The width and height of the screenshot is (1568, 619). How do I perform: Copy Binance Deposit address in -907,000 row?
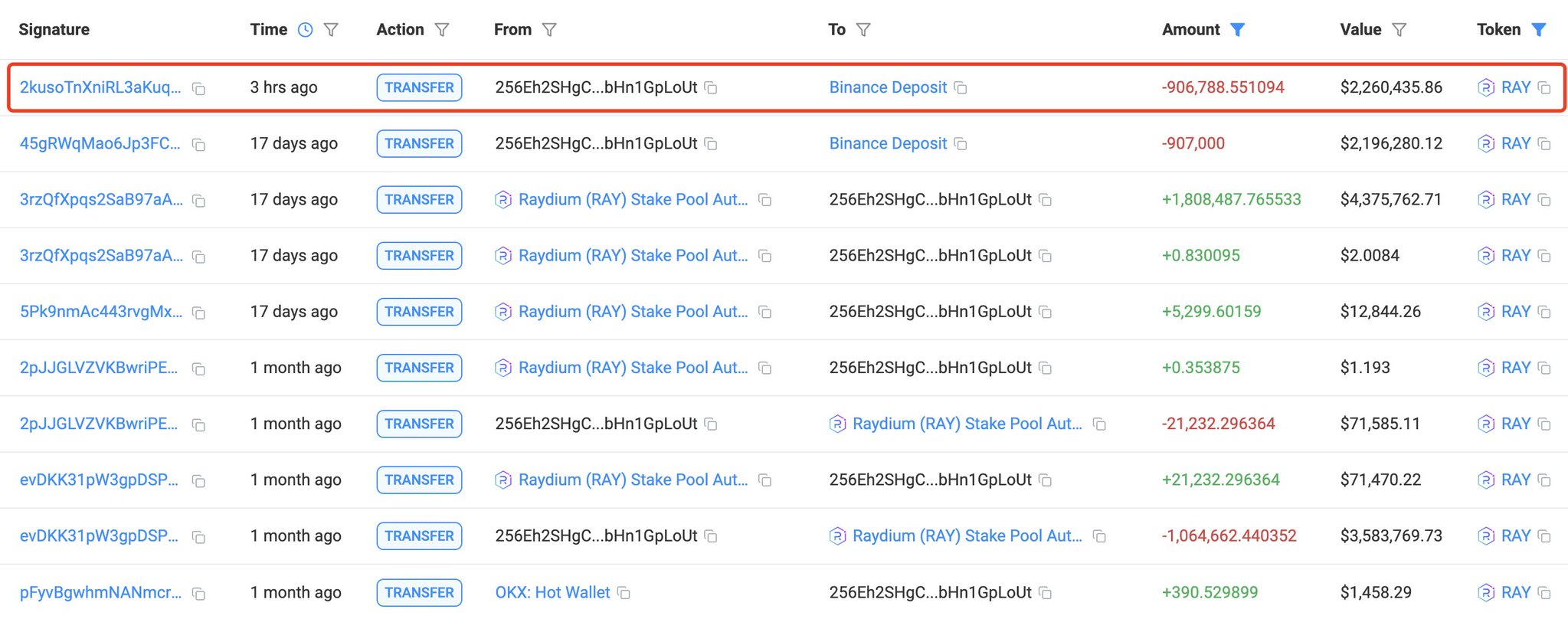click(x=961, y=144)
